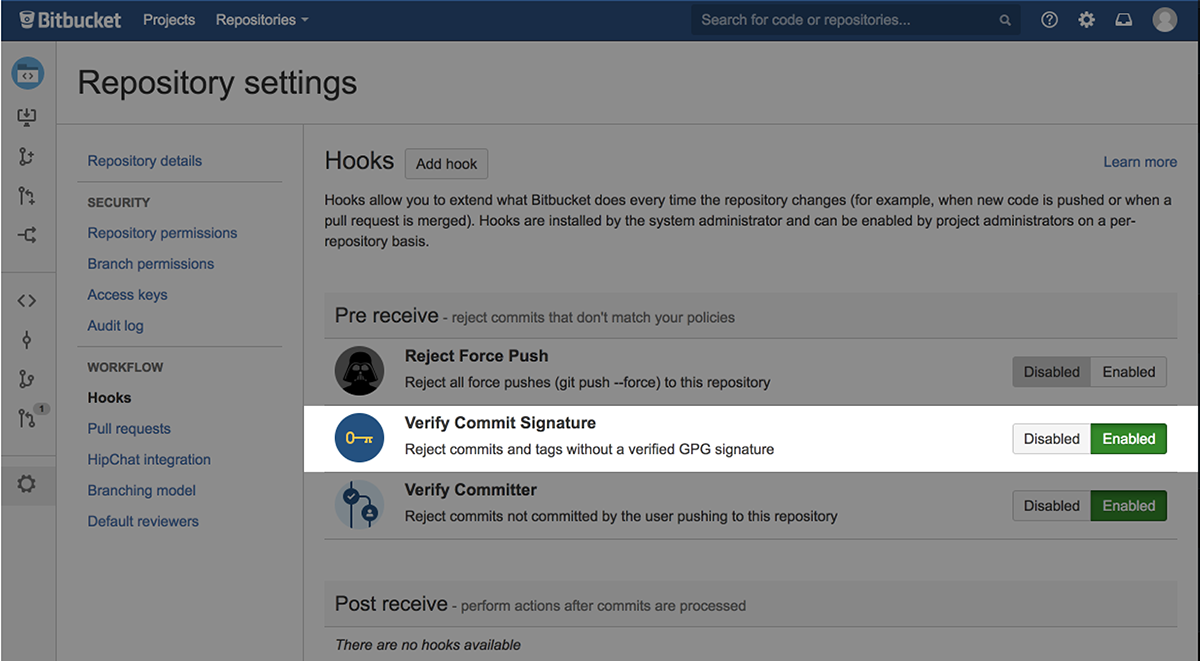Open your profile avatar
This screenshot has width=1200, height=661.
[x=1164, y=19]
